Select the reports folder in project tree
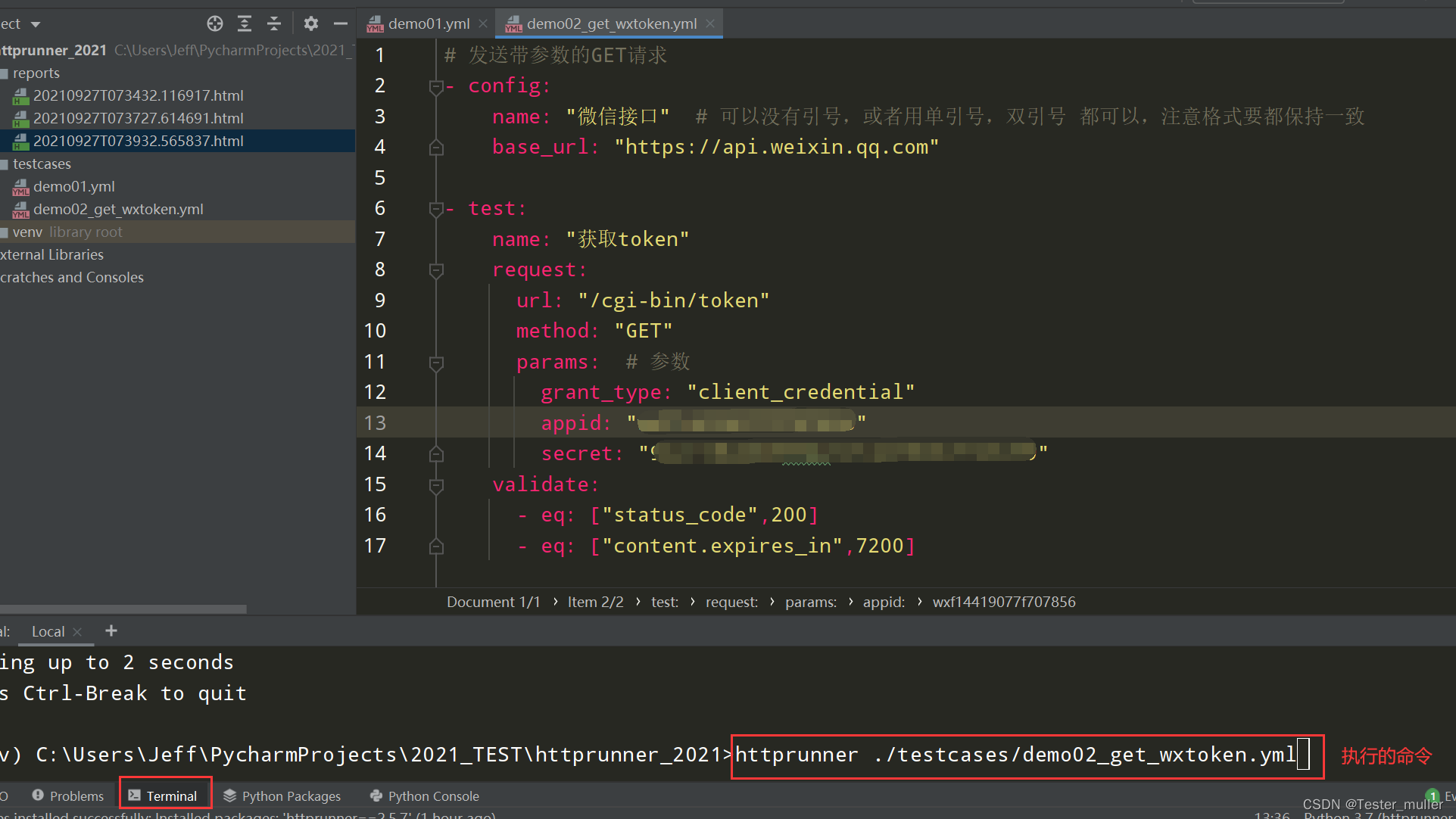The image size is (1456, 819). pyautogui.click(x=36, y=73)
